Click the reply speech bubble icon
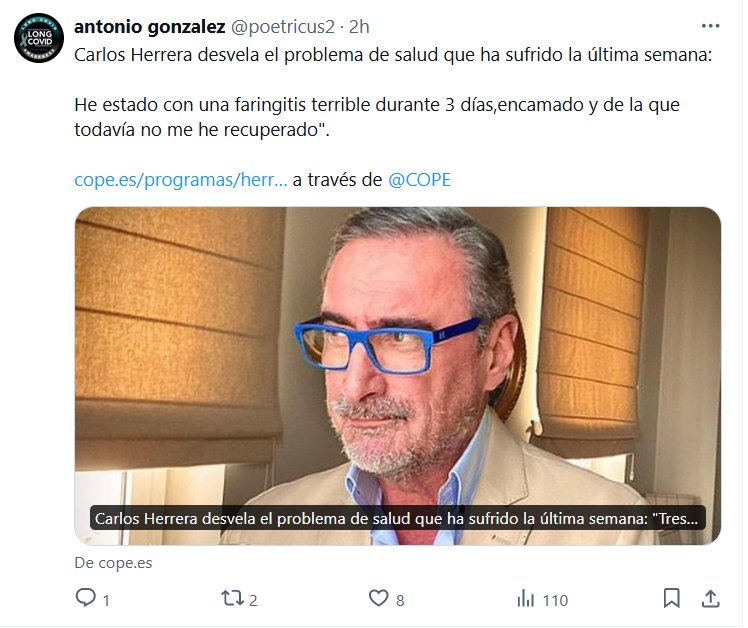Image resolution: width=748 pixels, height=628 pixels. coord(85,598)
